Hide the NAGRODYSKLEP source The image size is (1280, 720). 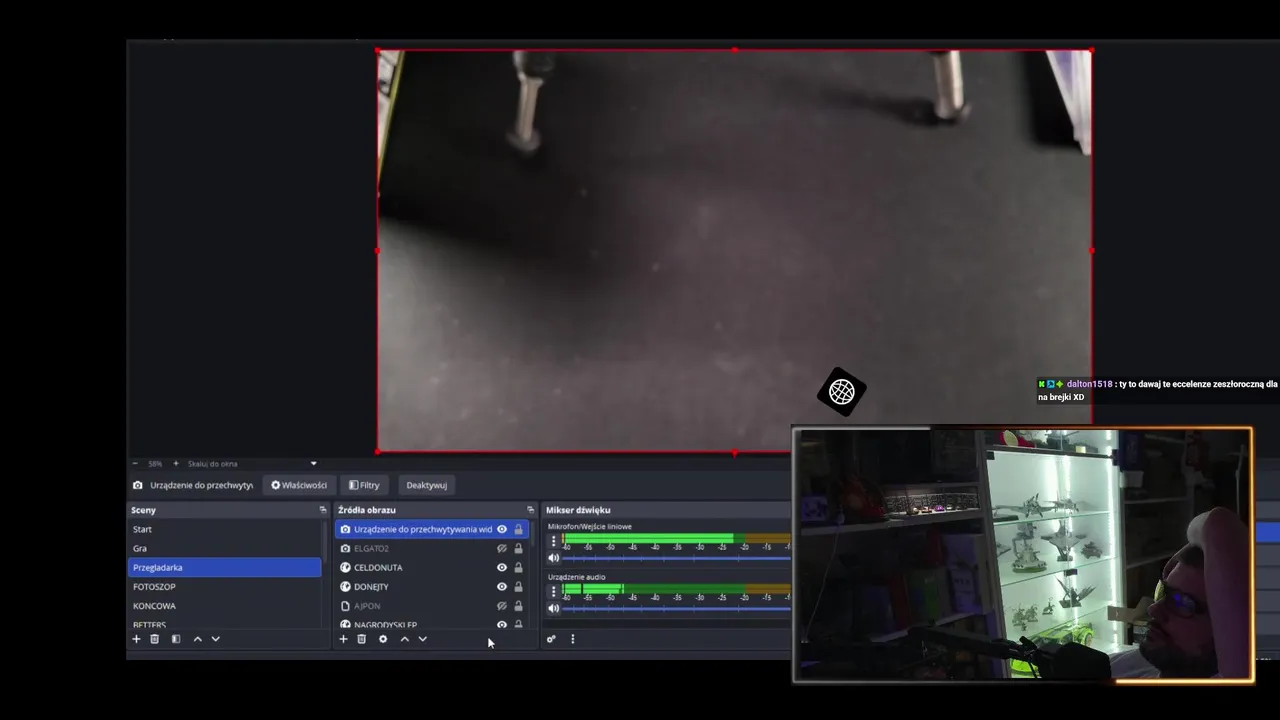click(502, 625)
